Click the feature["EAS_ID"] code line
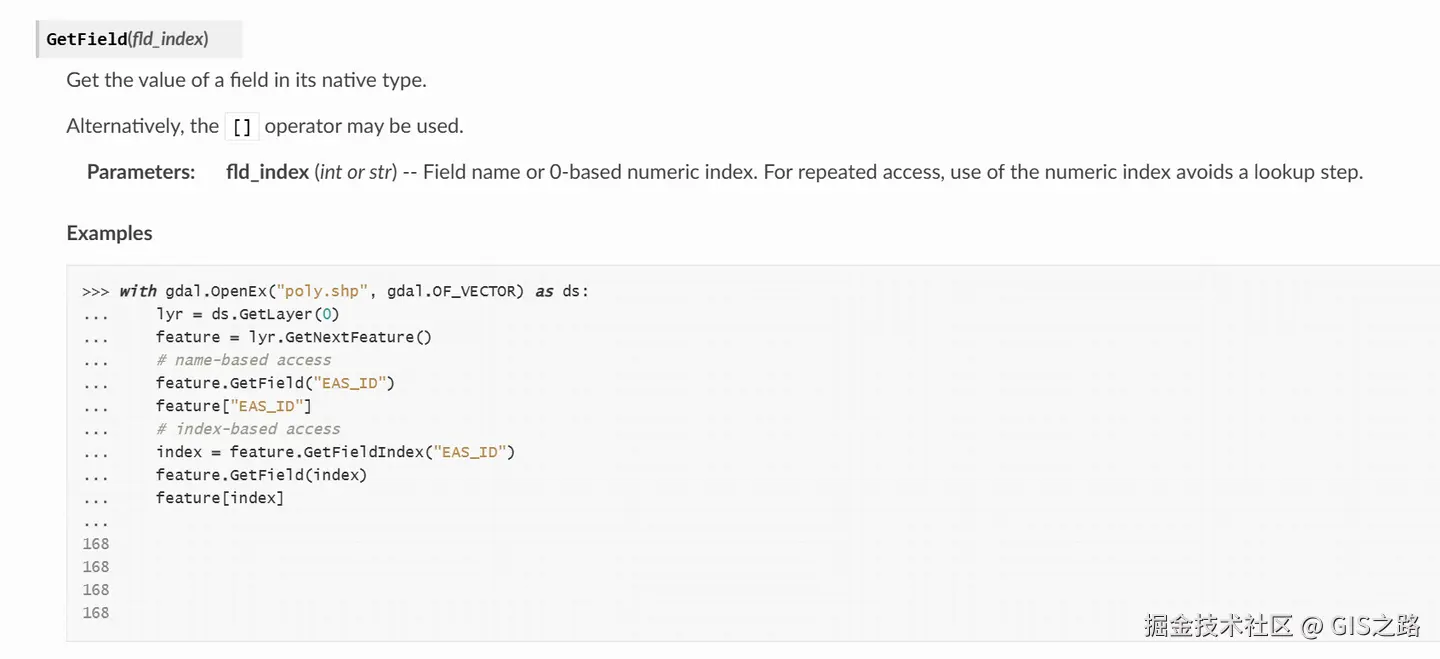The height and width of the screenshot is (659, 1440). point(234,406)
